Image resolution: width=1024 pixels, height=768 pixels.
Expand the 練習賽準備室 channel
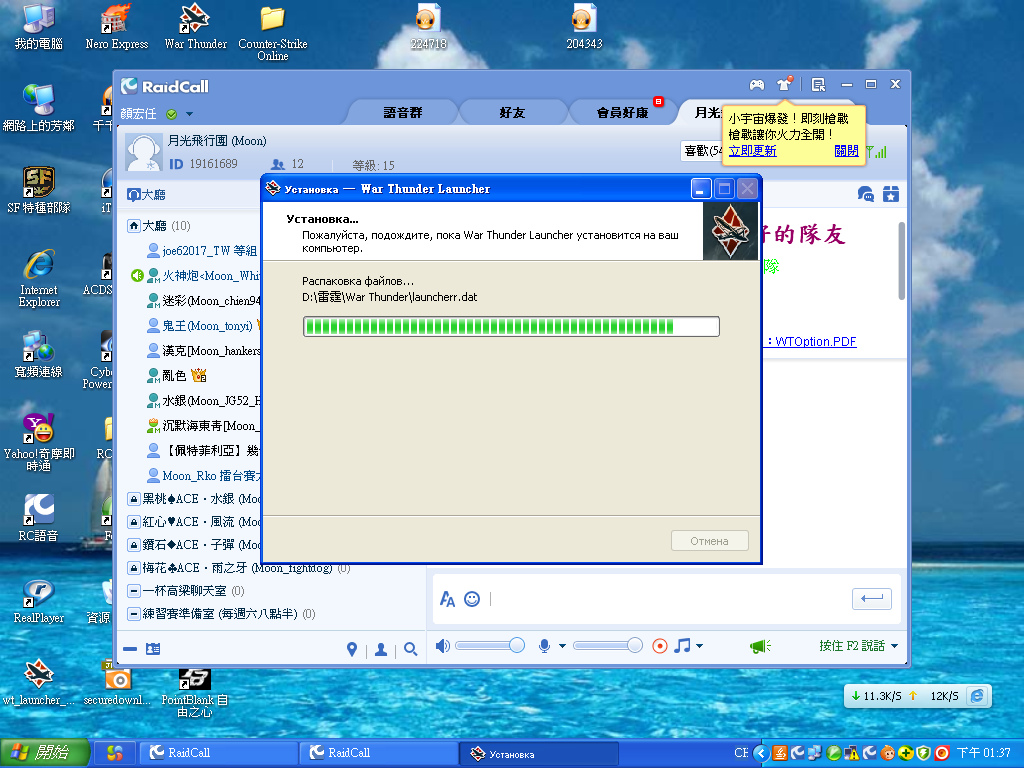[x=133, y=614]
